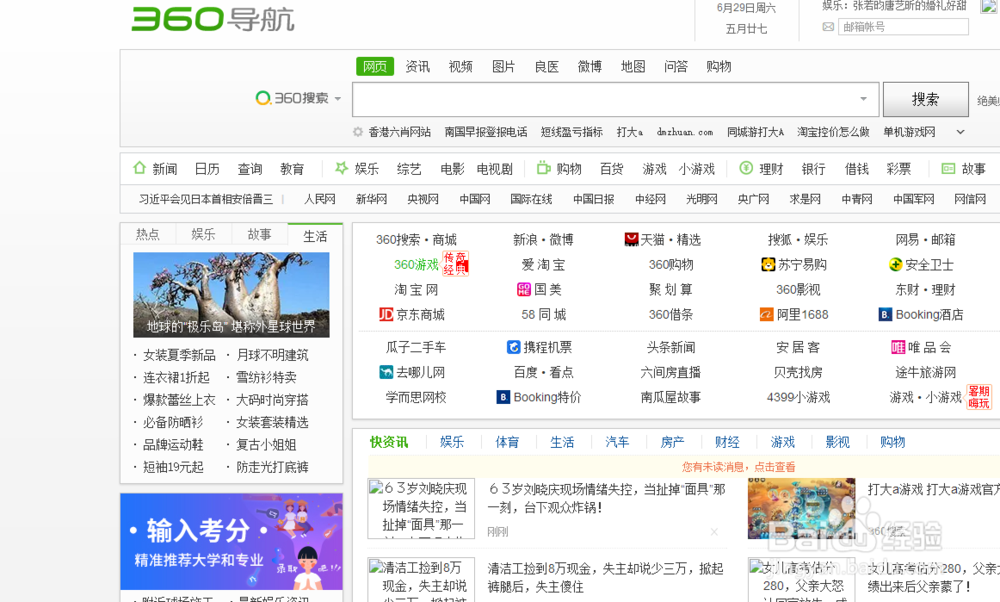
Task: Switch to the 生活 sidebar tab
Action: [x=315, y=236]
